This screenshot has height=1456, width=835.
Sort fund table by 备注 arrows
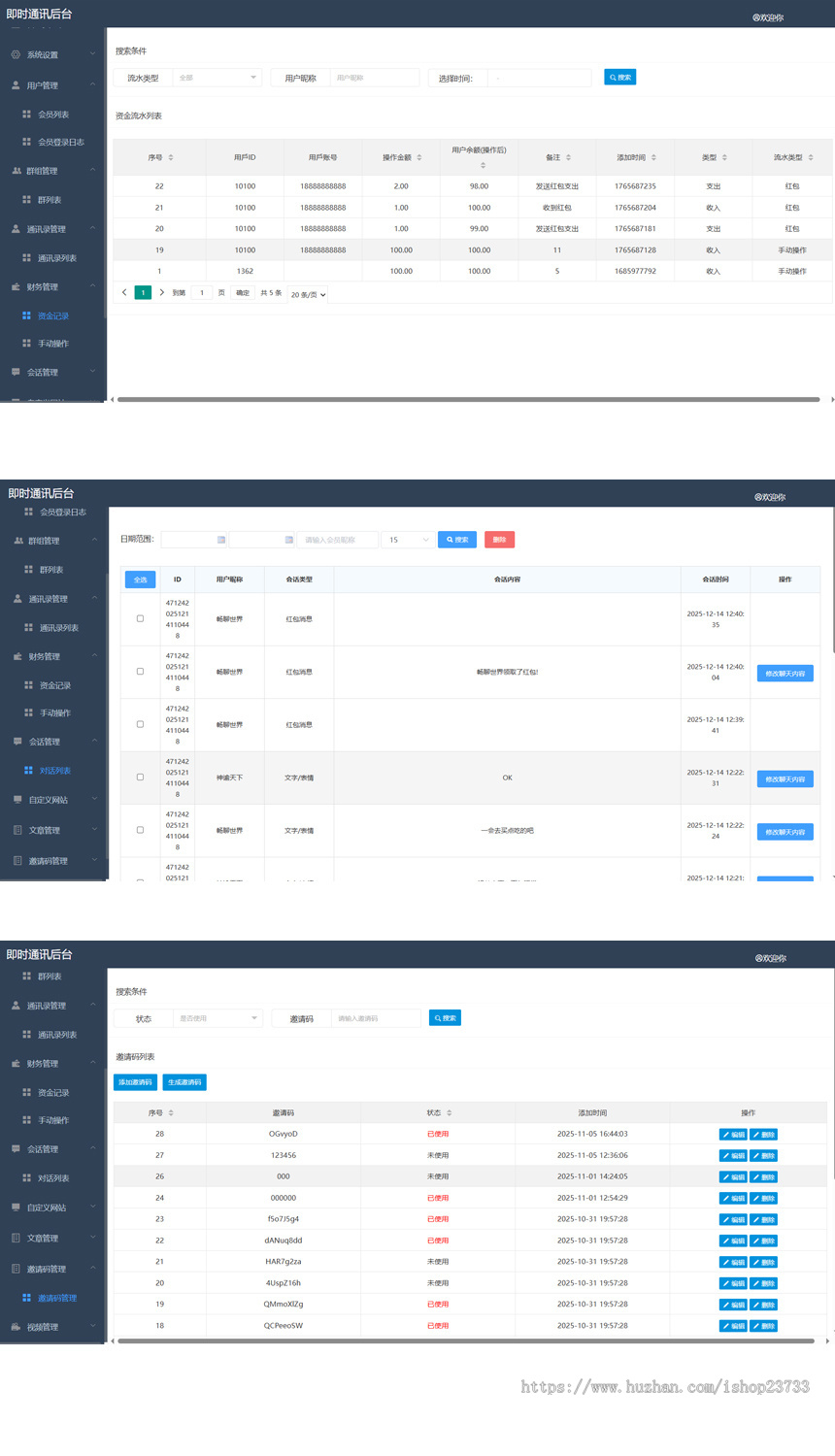click(569, 157)
